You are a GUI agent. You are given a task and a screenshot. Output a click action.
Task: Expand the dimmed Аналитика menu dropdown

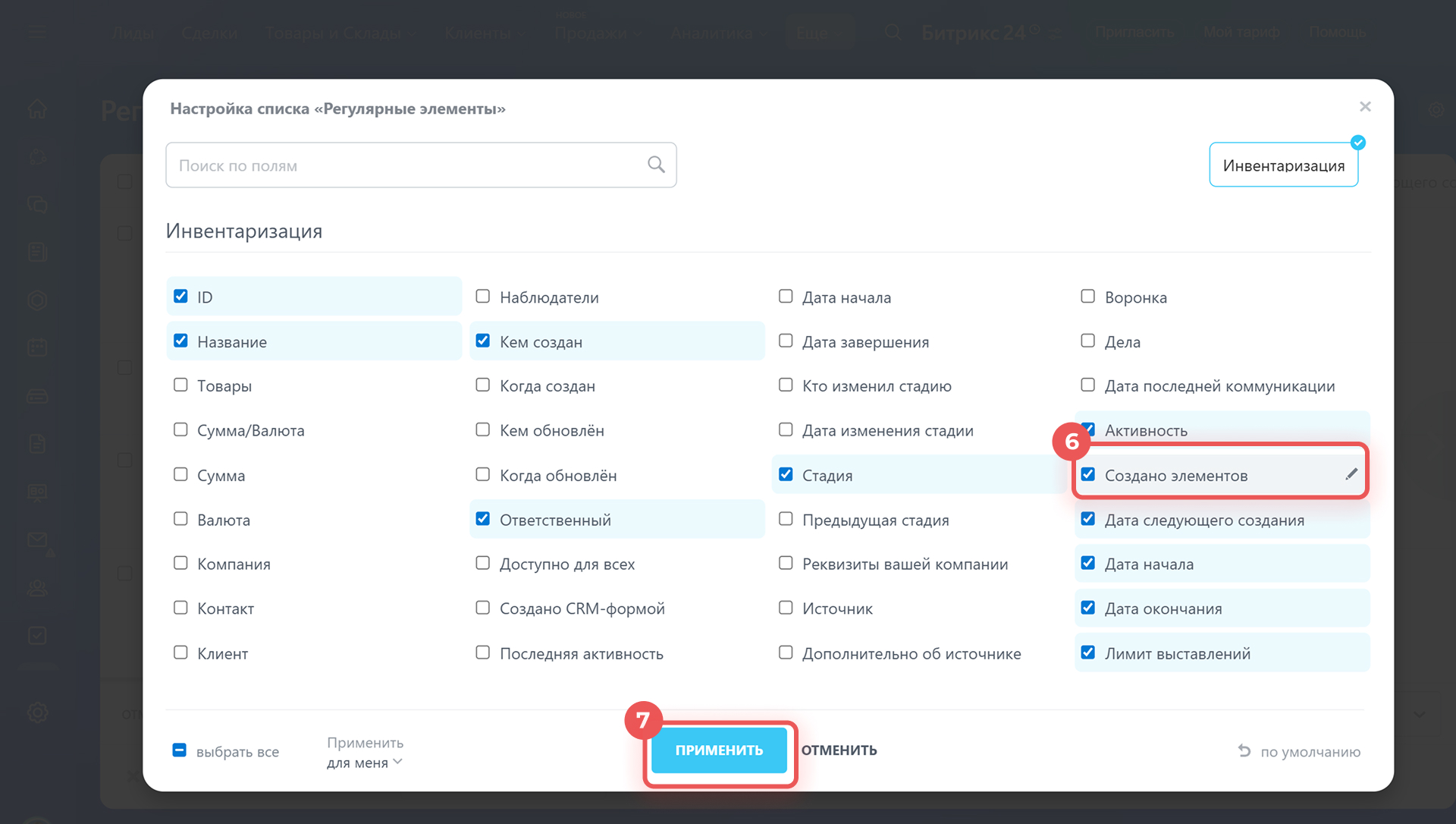[718, 33]
